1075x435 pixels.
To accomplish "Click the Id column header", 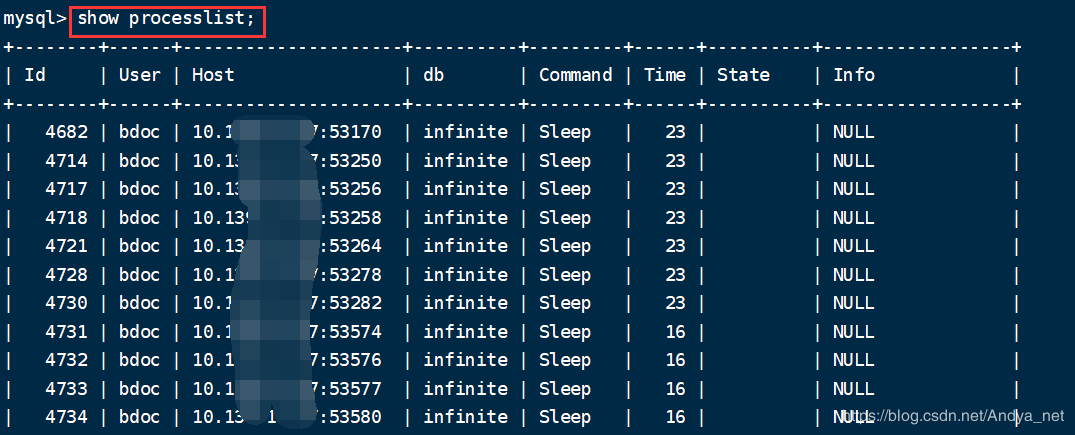I will tap(35, 75).
